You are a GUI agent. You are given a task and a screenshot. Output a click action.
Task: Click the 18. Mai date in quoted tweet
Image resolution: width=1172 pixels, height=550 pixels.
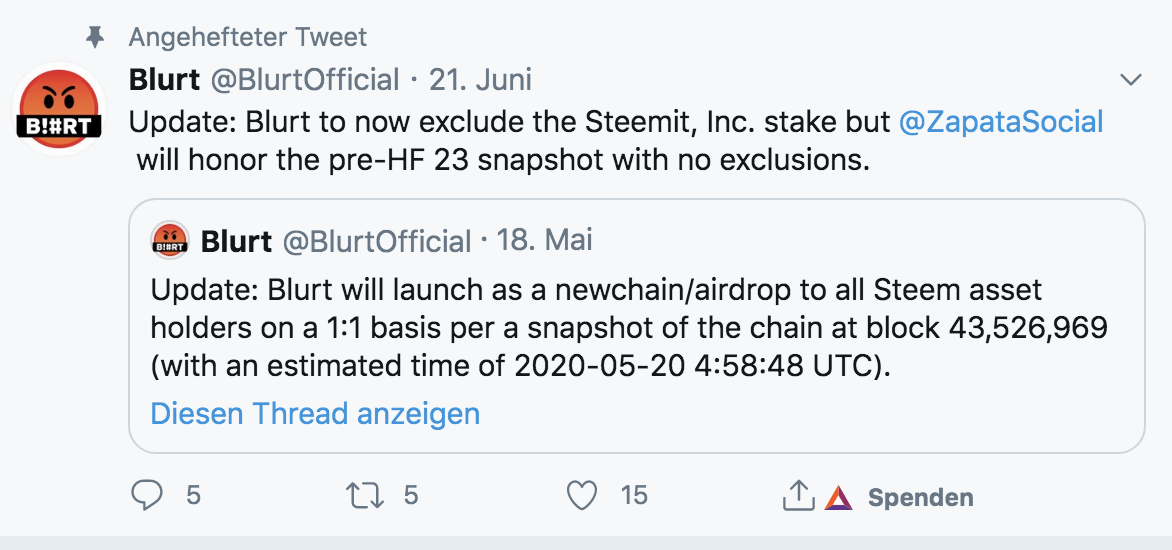544,241
